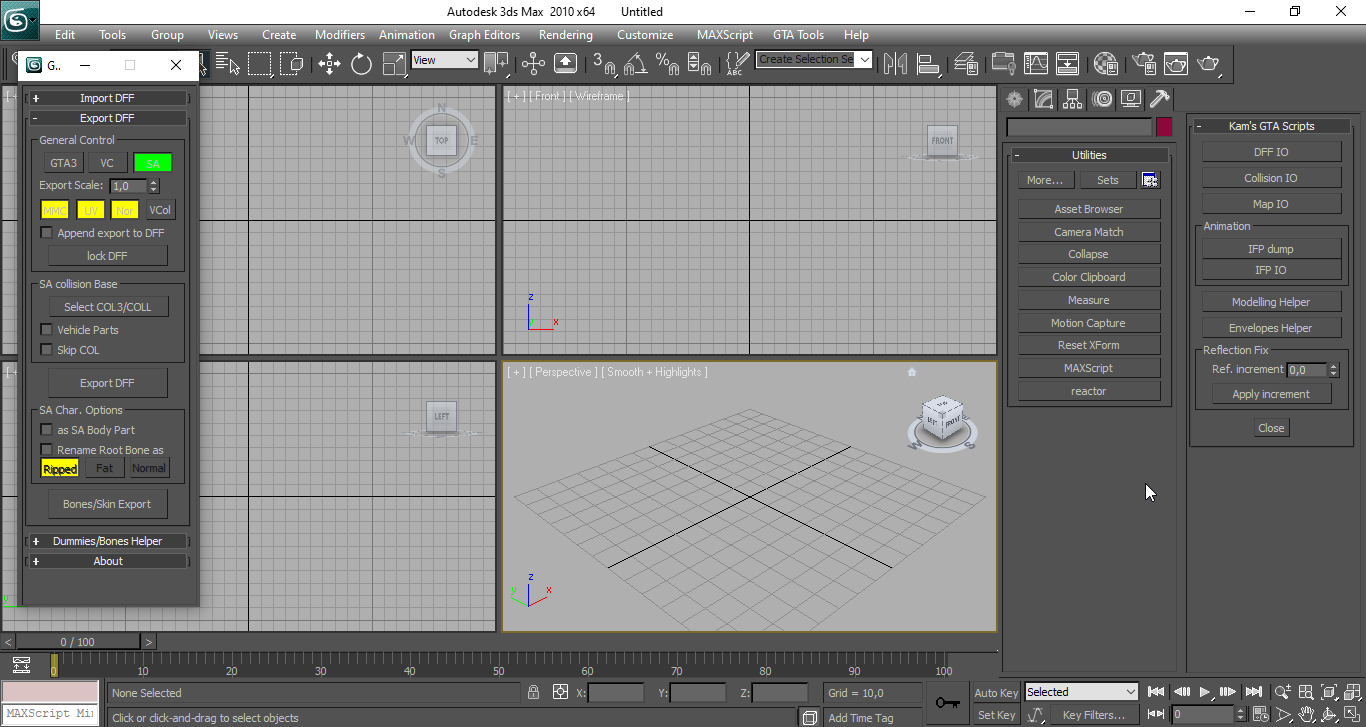
Task: Click the Mirror tool icon
Action: click(x=895, y=64)
